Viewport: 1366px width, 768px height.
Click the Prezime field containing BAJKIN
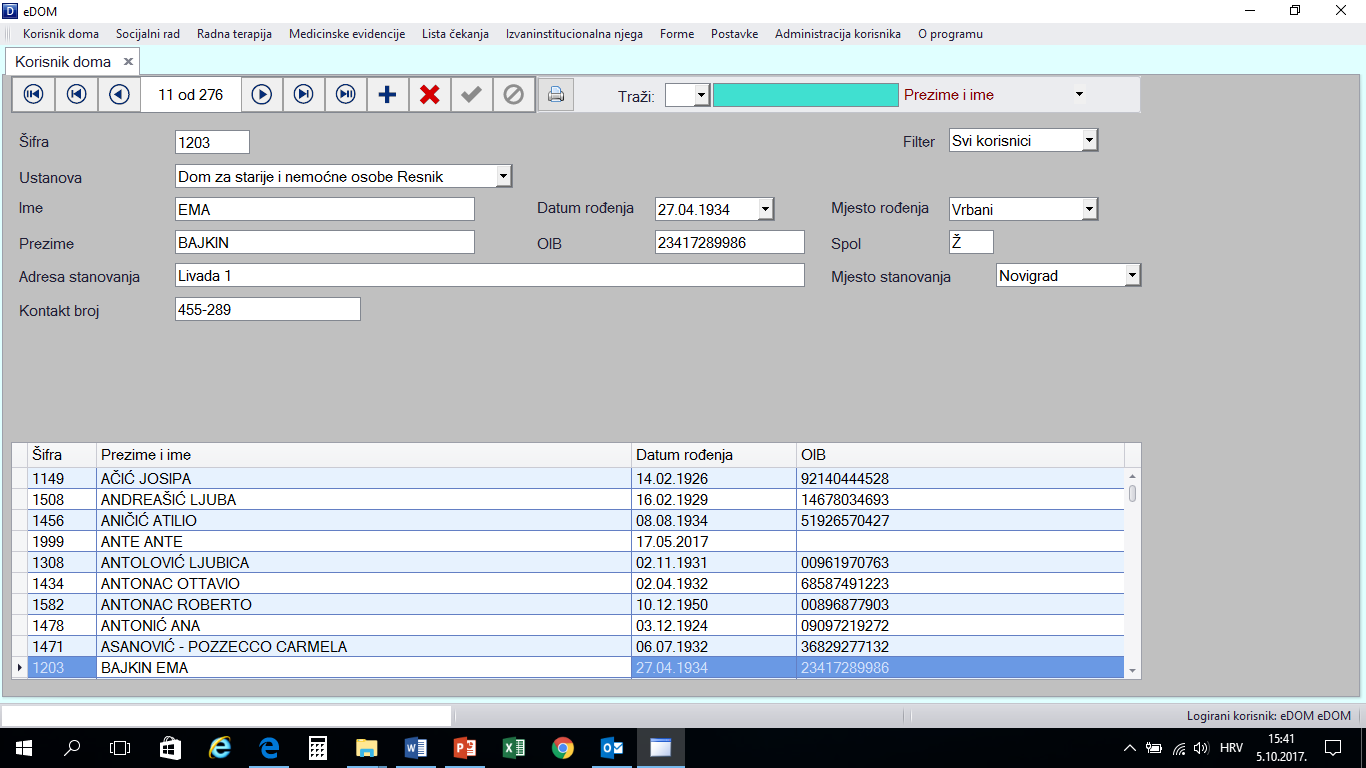(325, 243)
